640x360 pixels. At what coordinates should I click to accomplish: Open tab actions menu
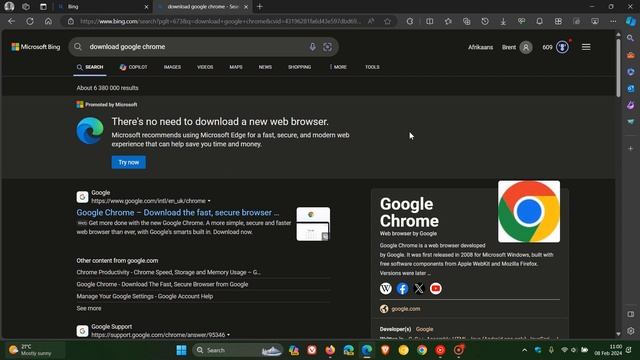(43, 7)
